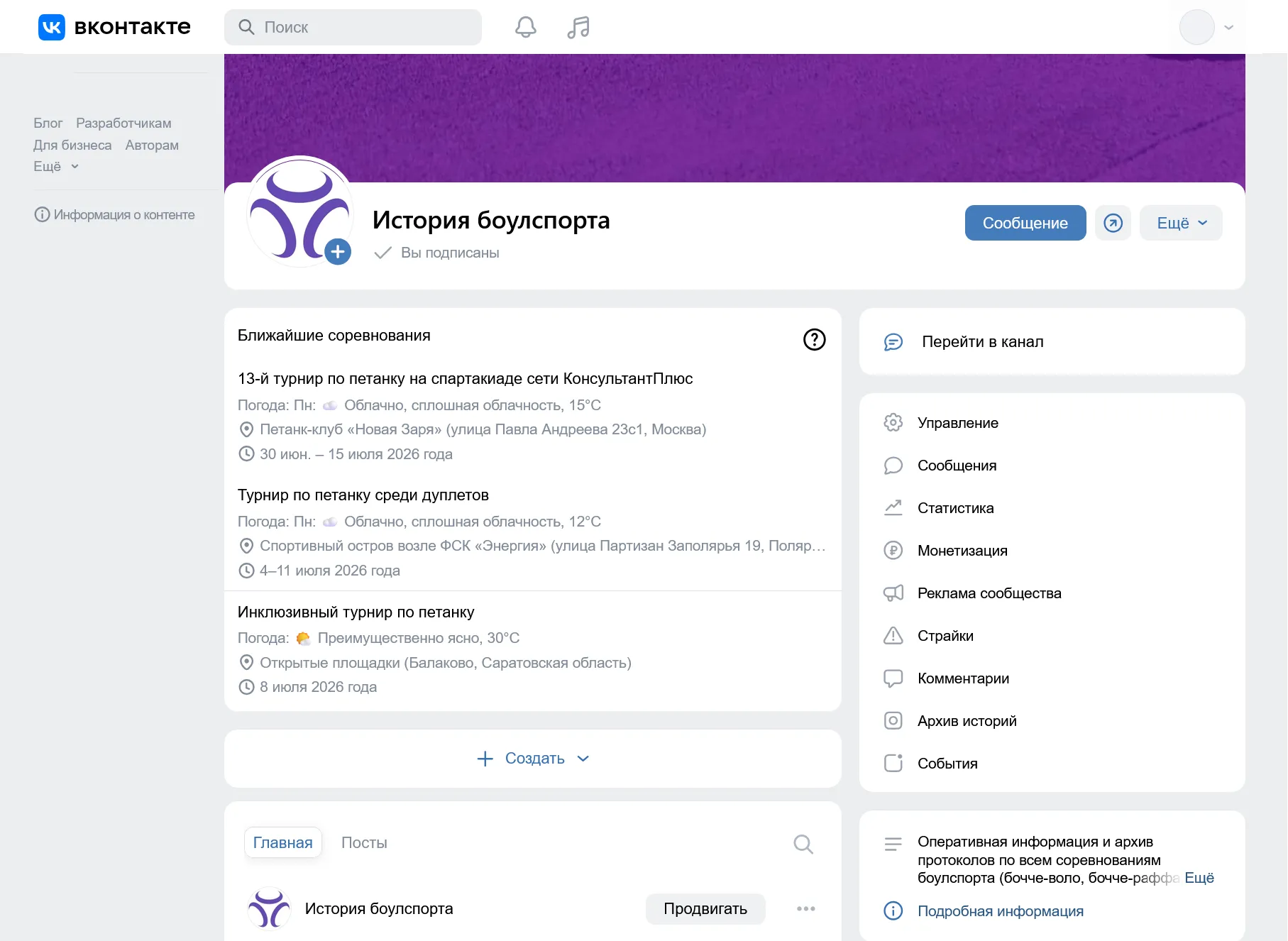This screenshot has height=941, width=1288.
Task: Open the Разработчикам footer link
Action: point(123,123)
